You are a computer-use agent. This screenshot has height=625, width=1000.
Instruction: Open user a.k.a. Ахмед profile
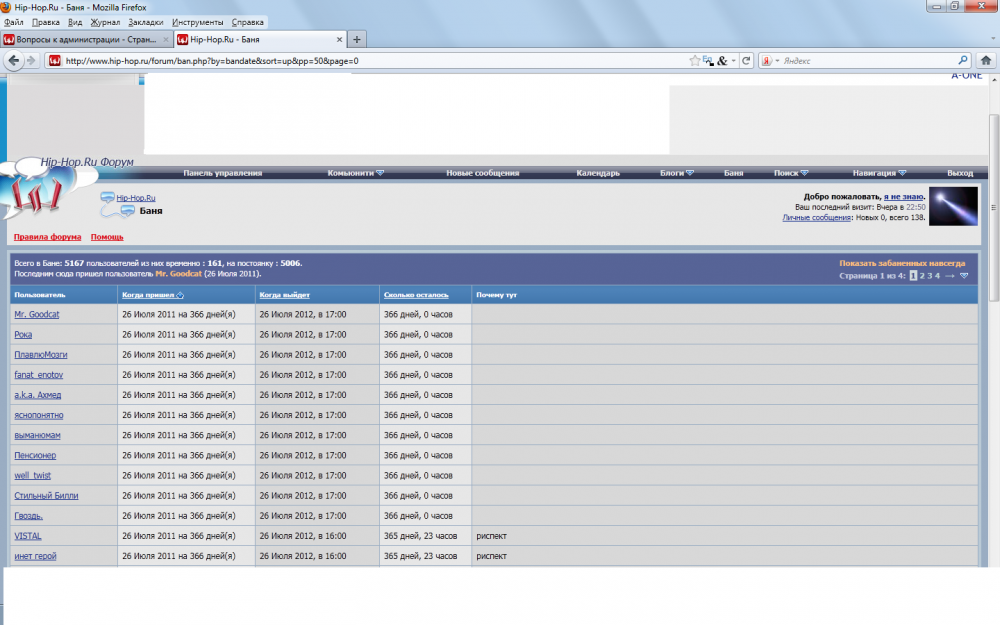click(x=38, y=395)
